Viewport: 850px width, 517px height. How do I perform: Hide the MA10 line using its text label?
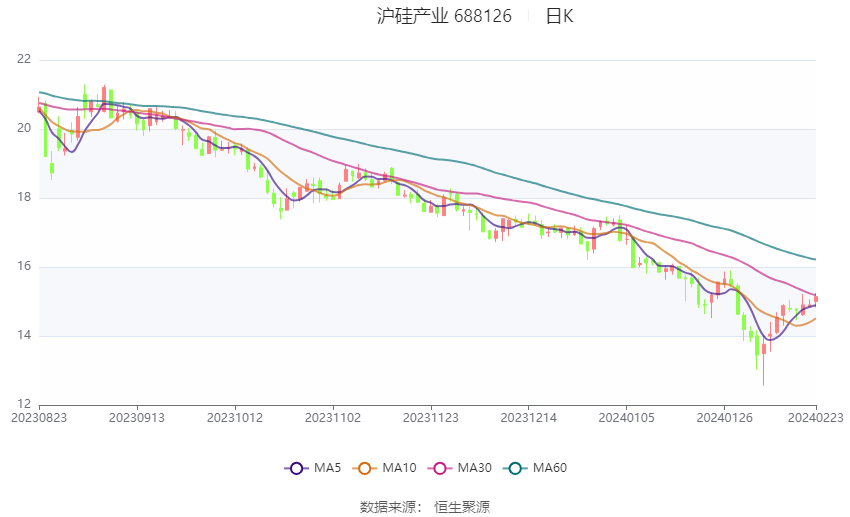[401, 467]
